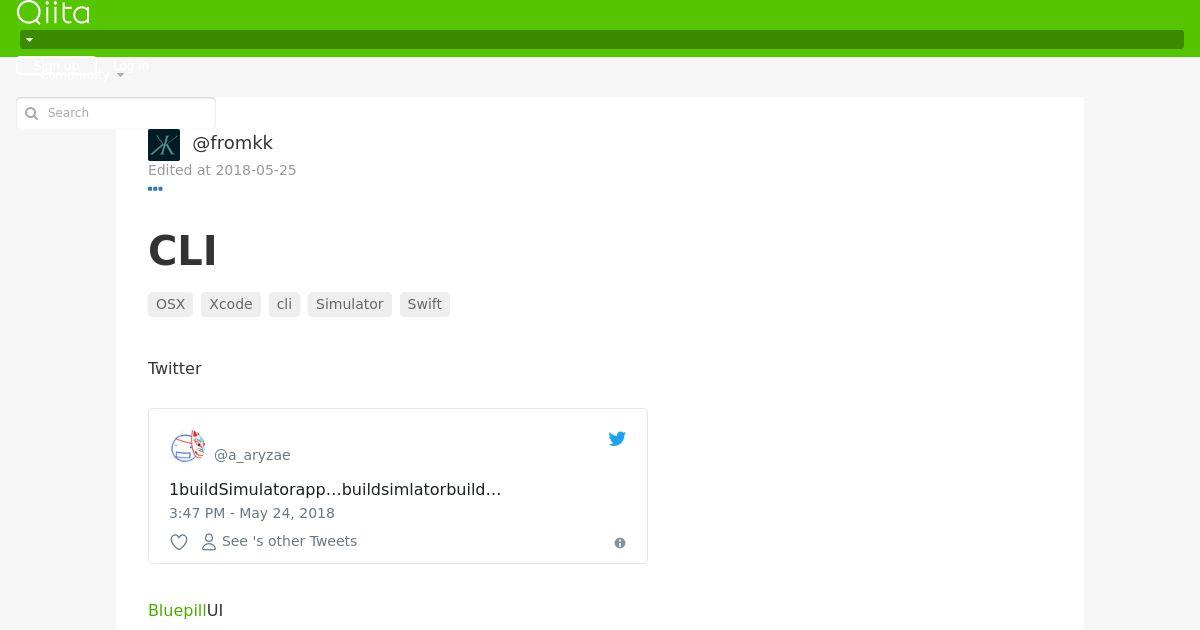Select the Swift tag
This screenshot has width=1200, height=630.
coord(425,304)
